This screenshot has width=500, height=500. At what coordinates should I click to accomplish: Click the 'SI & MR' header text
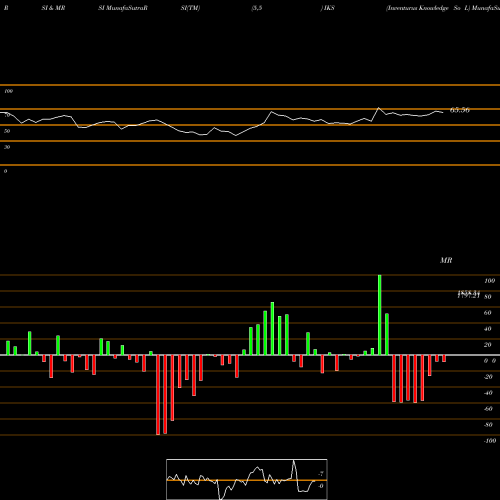click(53, 8)
